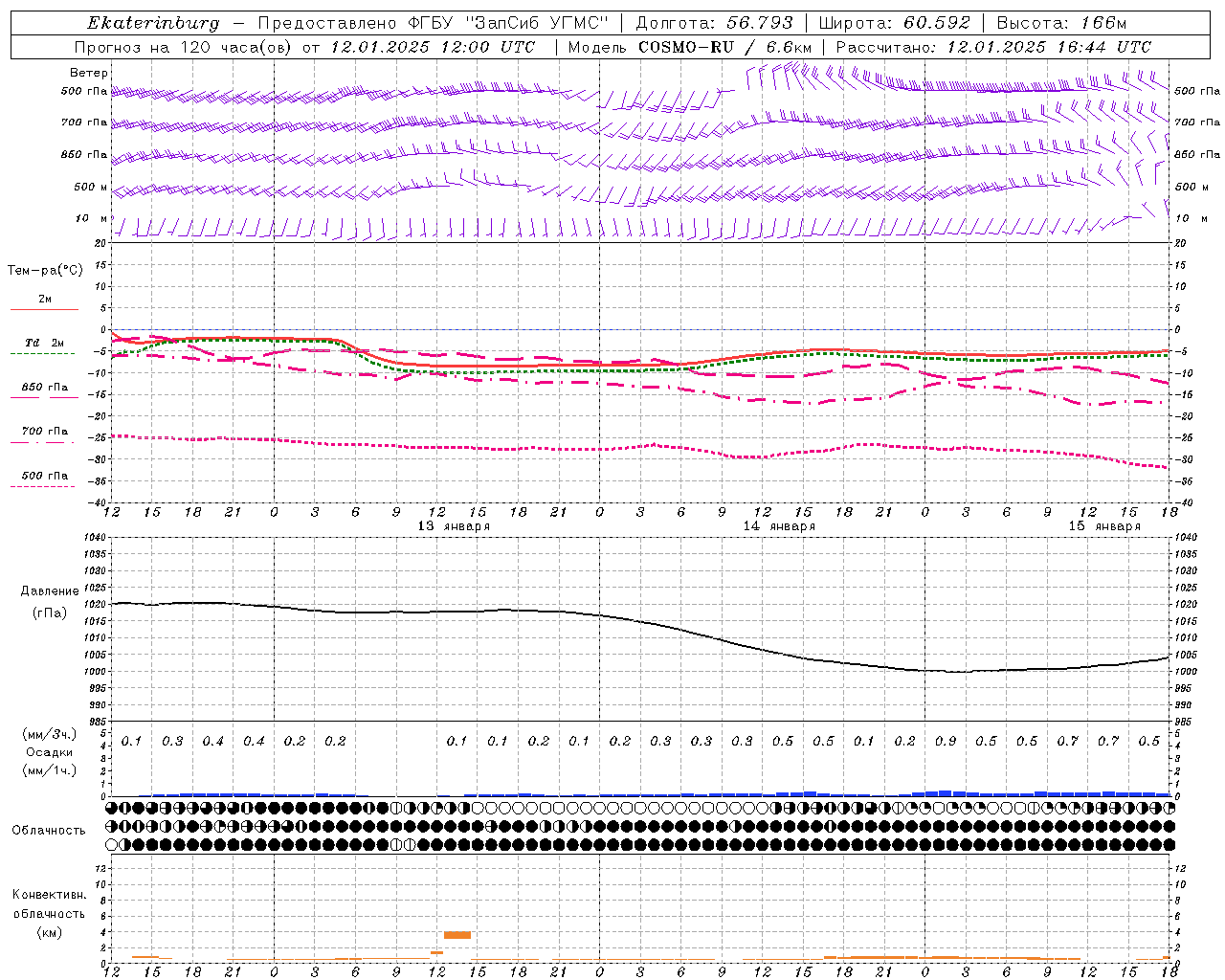Click the 'Ветер' wind panel label

pos(89,73)
